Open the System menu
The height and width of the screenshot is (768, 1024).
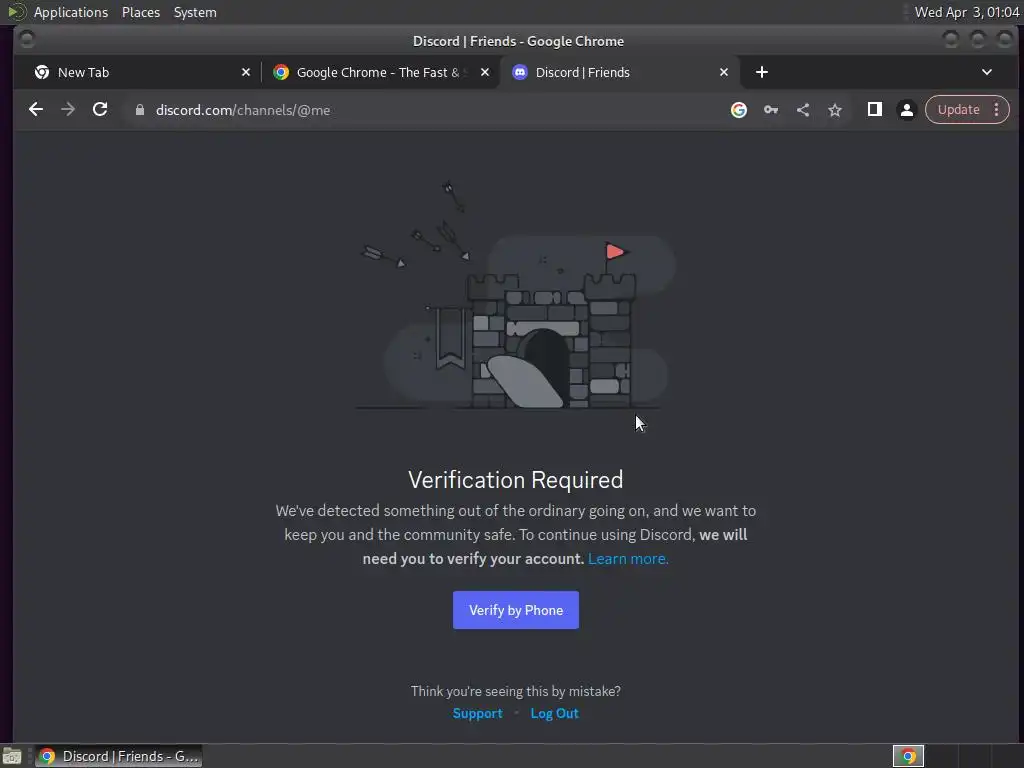coord(195,12)
